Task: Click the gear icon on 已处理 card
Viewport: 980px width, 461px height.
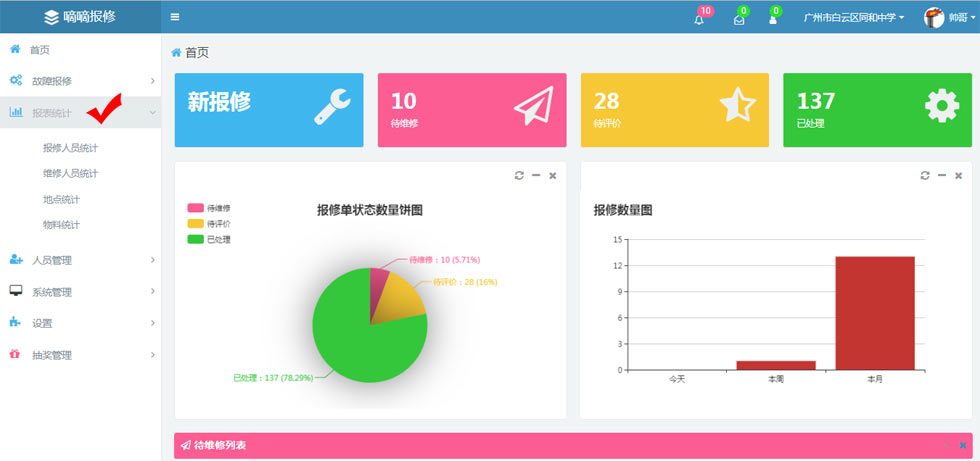Action: coord(942,106)
